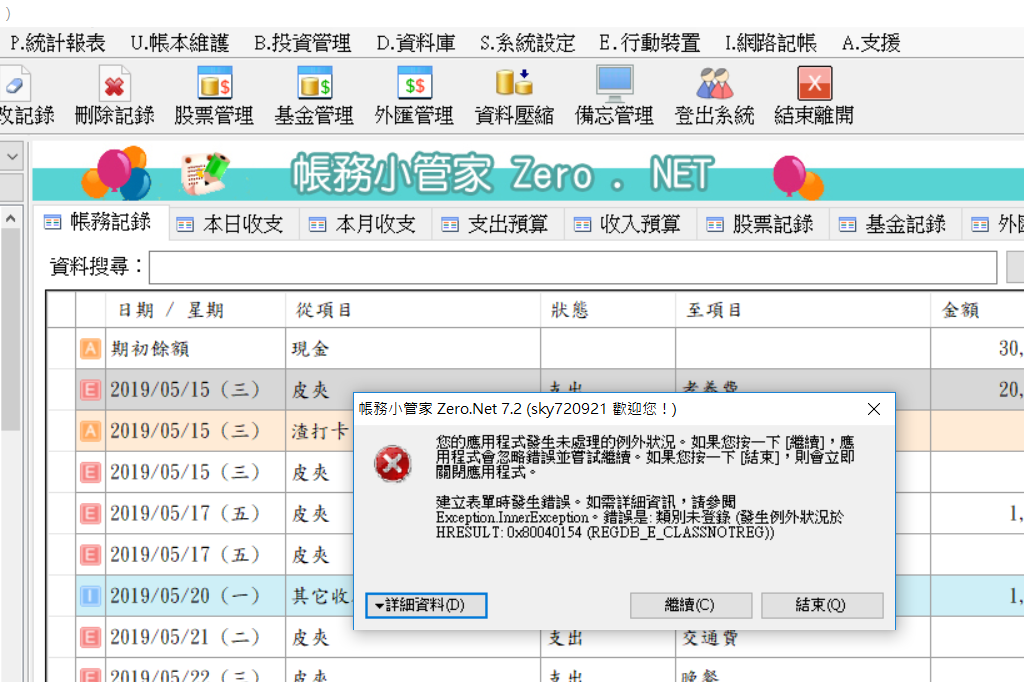Switch to the 基金記錄 tab
Screen dimensions: 1024x682
[x=895, y=224]
